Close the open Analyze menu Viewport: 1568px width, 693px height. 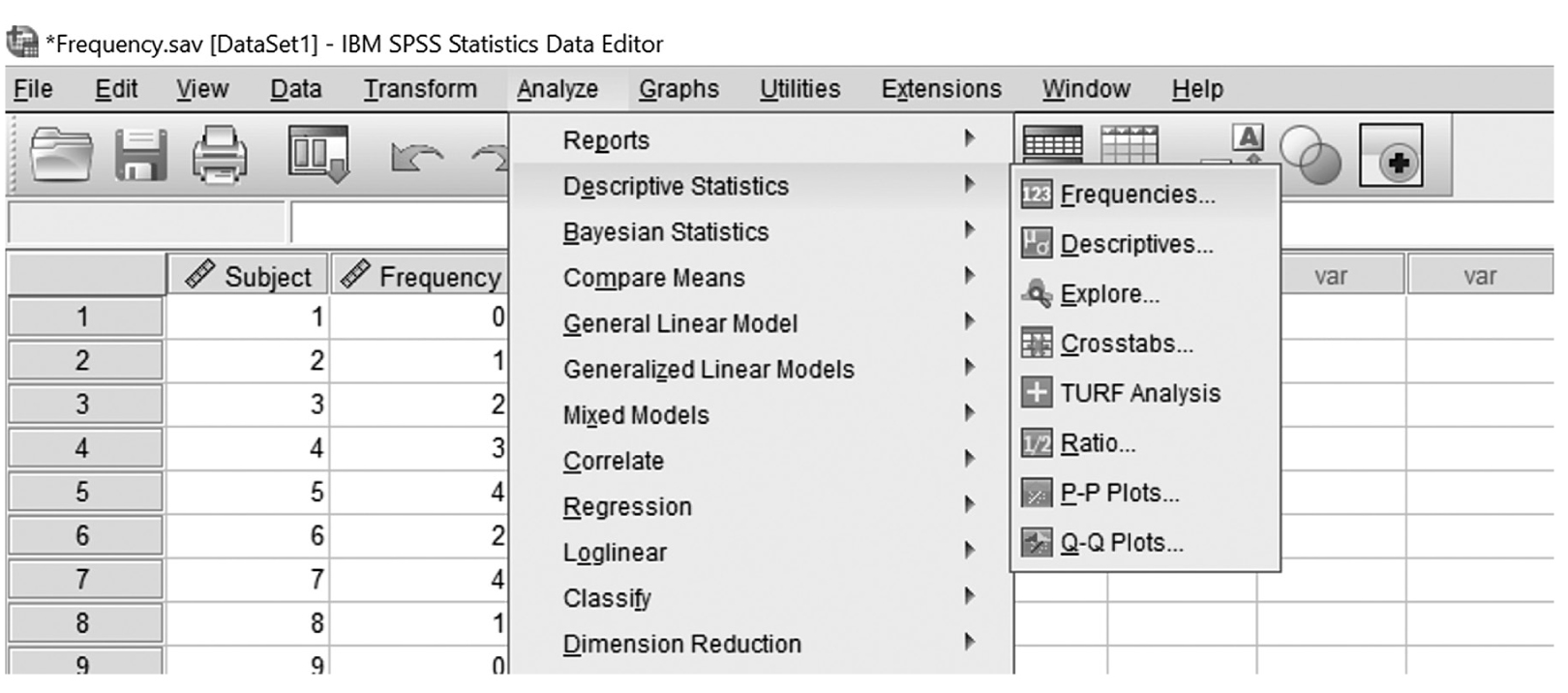click(x=558, y=89)
